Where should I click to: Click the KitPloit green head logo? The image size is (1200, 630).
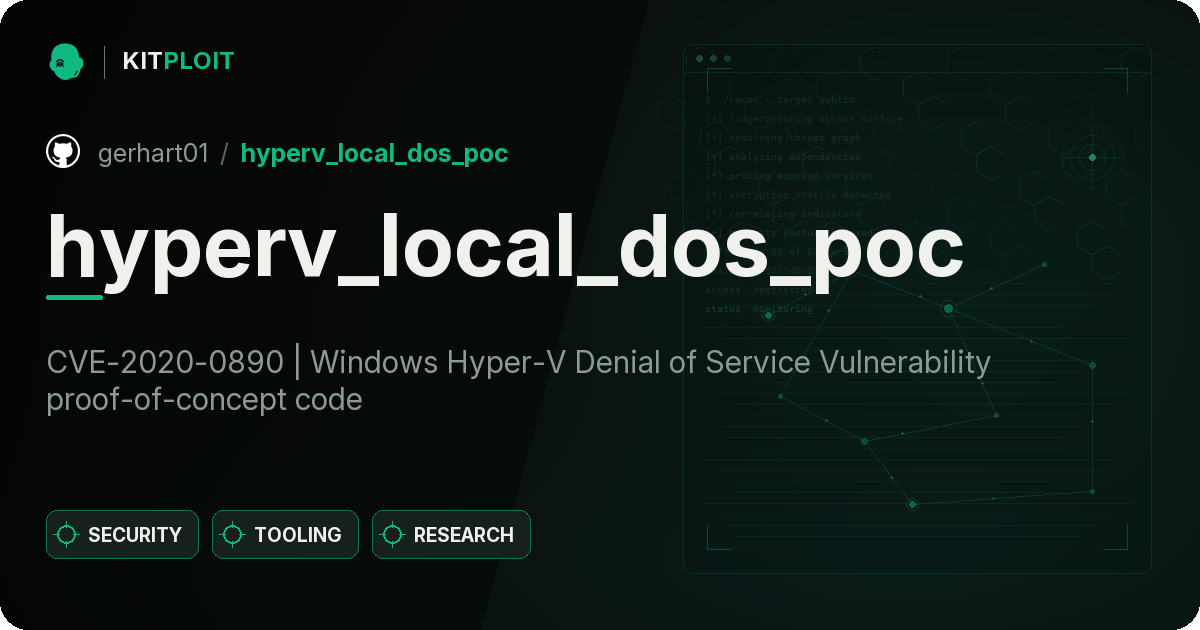[66, 61]
